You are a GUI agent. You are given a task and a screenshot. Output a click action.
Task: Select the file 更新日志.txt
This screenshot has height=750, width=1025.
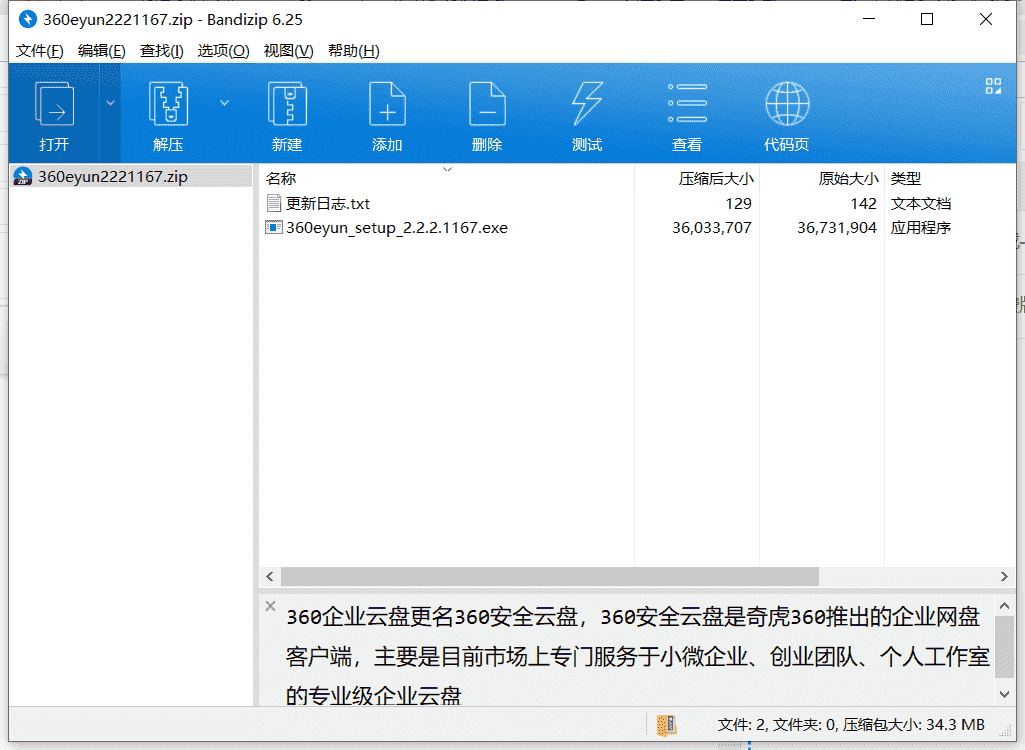click(x=328, y=203)
